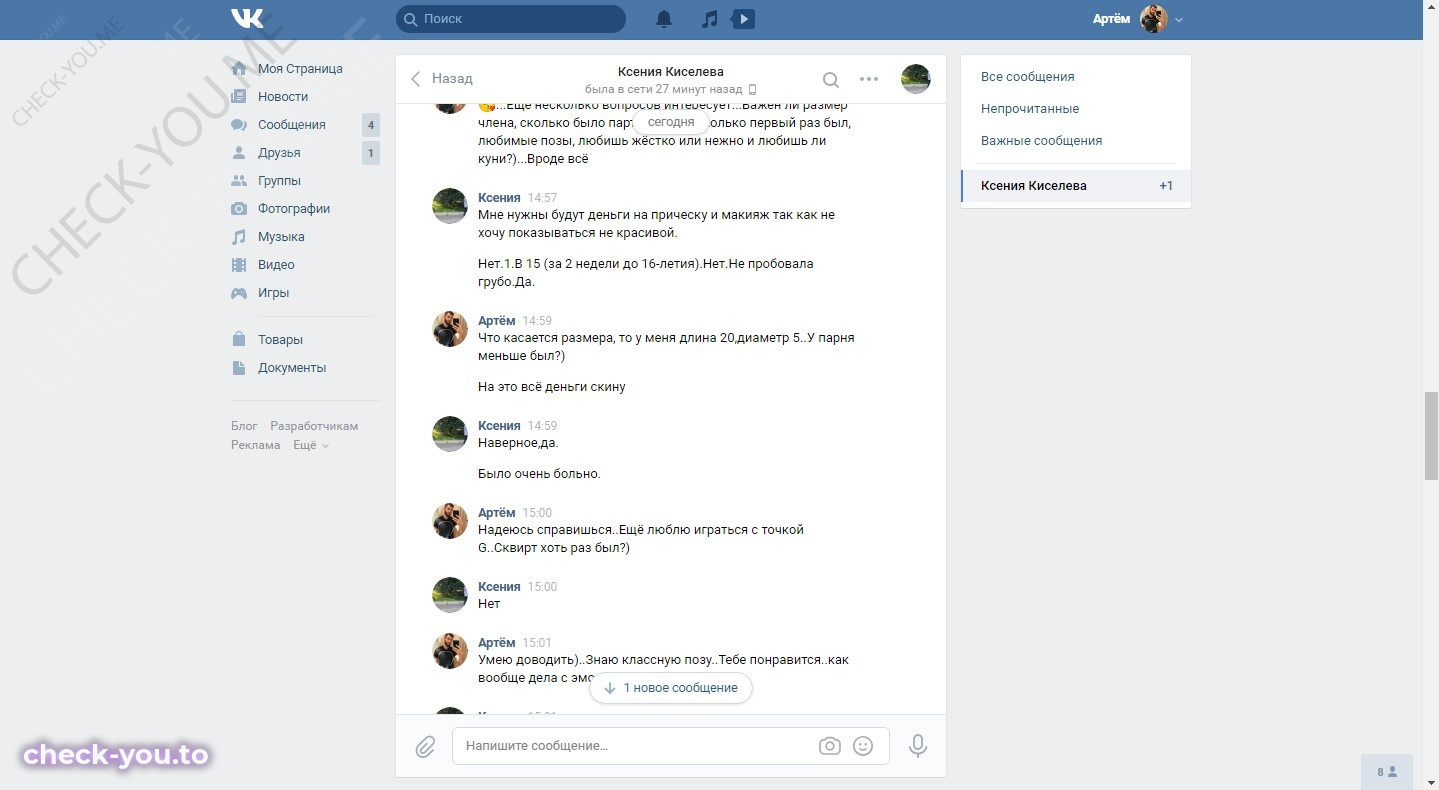Click the Ксения sender name at 14:57
Viewport: 1439px width, 790px height.
coord(499,198)
